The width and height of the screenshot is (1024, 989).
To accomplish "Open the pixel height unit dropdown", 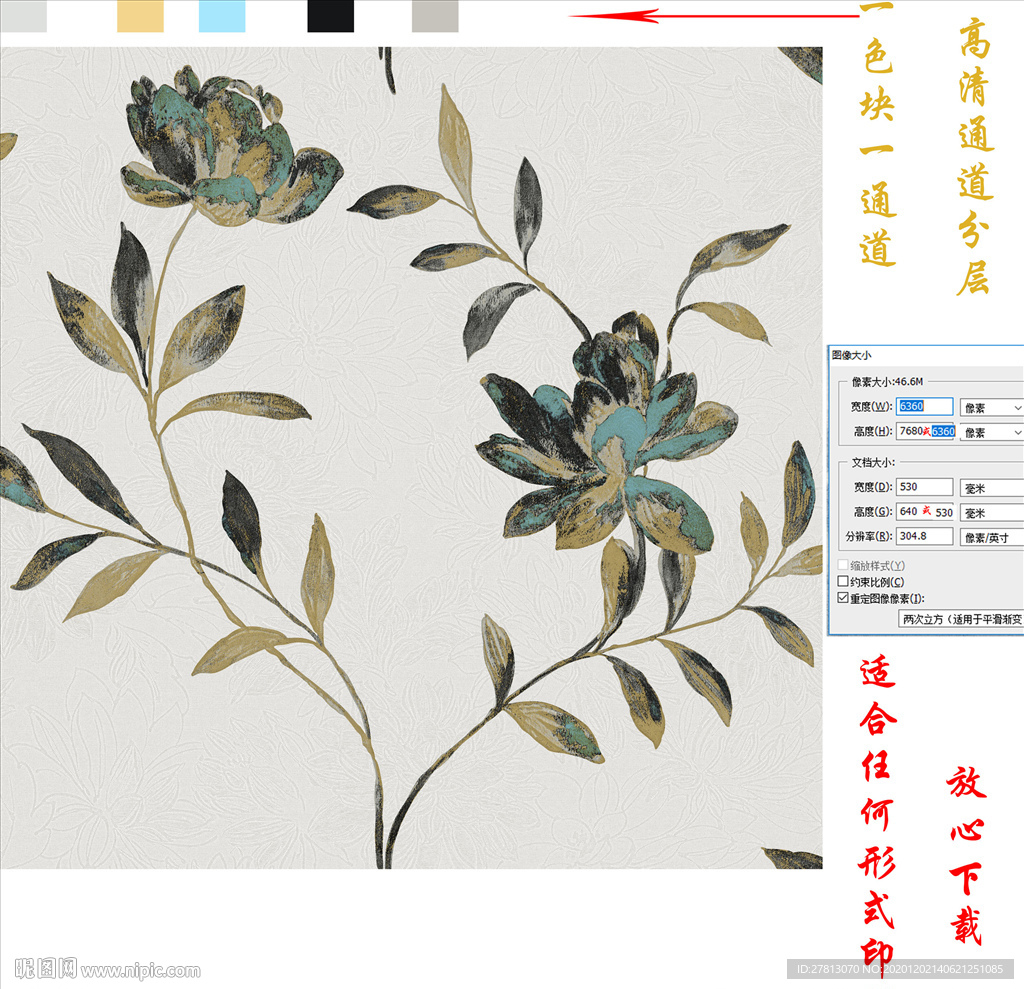I will tap(991, 432).
